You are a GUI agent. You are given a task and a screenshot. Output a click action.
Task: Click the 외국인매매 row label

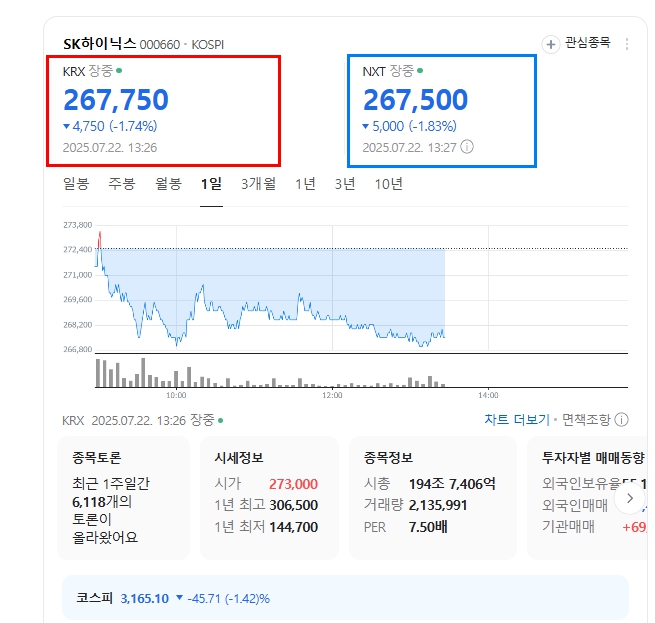click(x=575, y=505)
